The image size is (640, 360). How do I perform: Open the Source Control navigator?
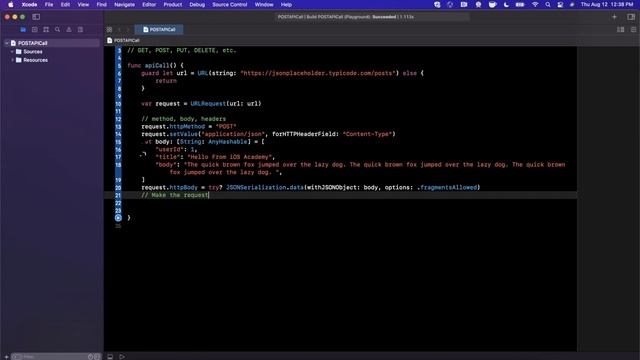[x=34, y=29]
